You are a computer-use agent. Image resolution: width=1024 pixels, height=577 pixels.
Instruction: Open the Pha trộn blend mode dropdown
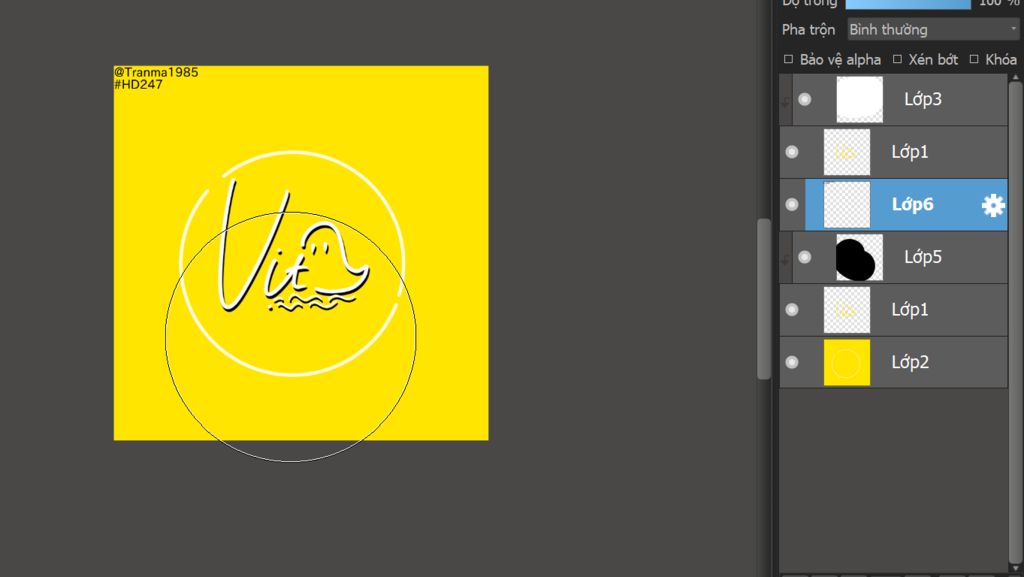[934, 29]
